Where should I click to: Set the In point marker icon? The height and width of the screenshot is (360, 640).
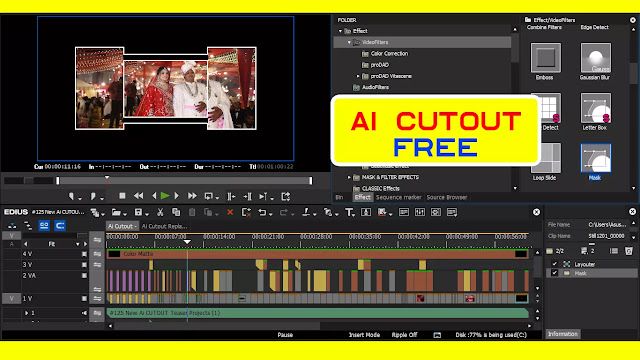coord(71,196)
